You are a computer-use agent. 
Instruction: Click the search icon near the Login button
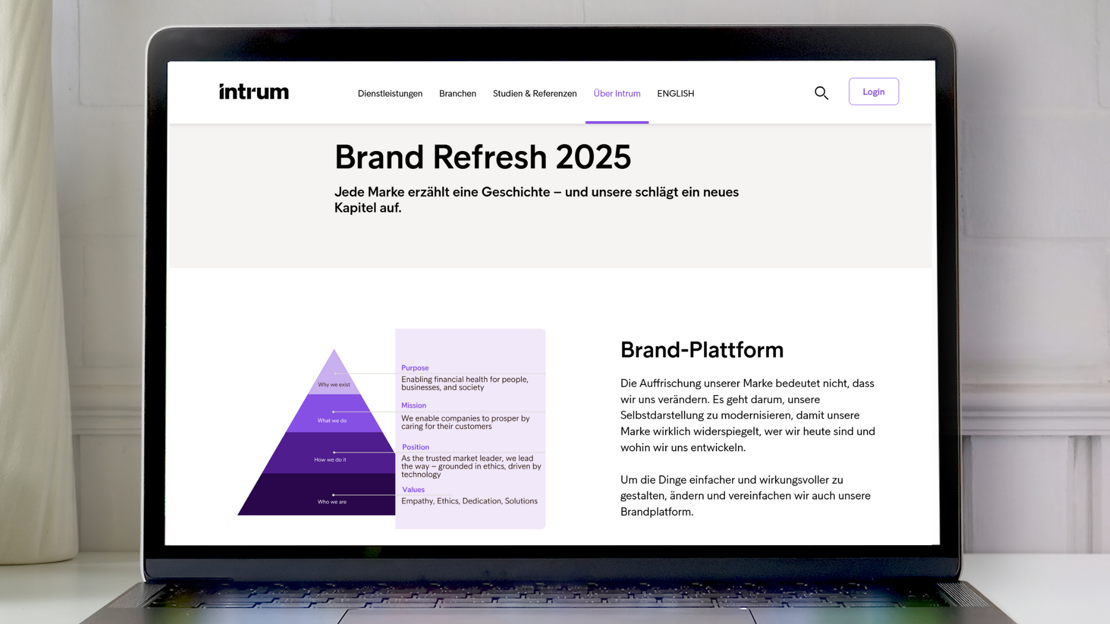821,92
